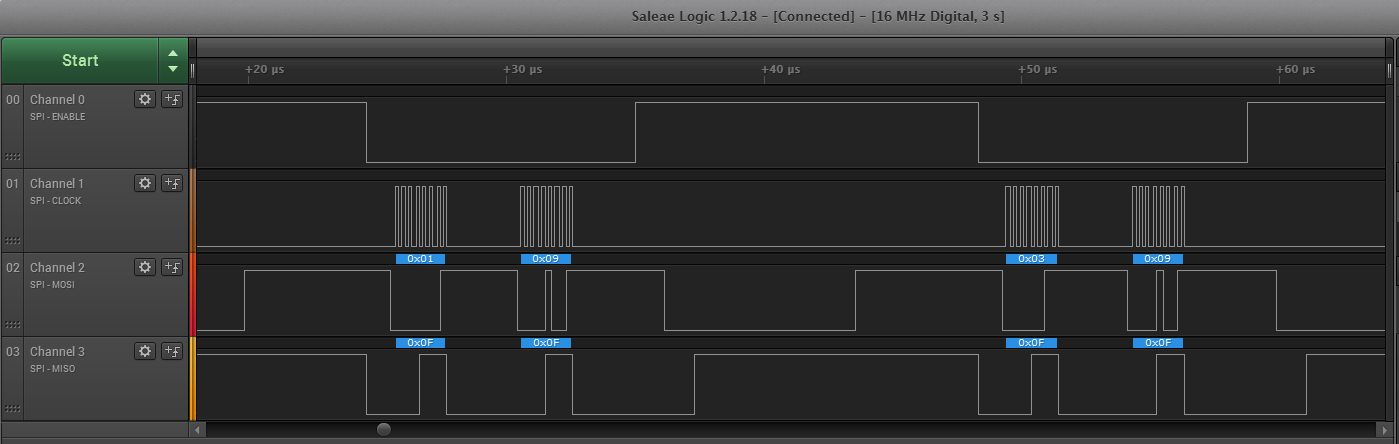This screenshot has width=1399, height=444.
Task: Click 0x0F MISO byte under 0x03
Action: pyautogui.click(x=1031, y=343)
